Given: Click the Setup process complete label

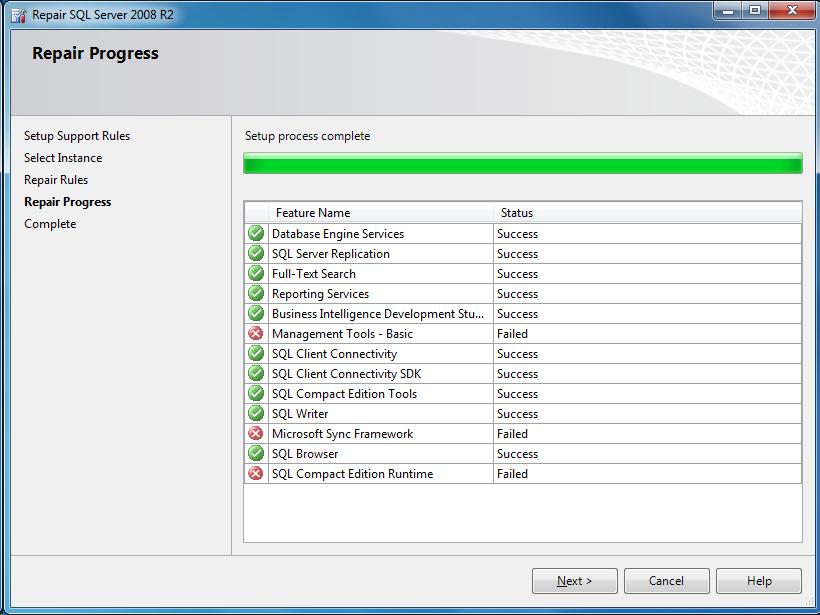Looking at the screenshot, I should (x=308, y=136).
